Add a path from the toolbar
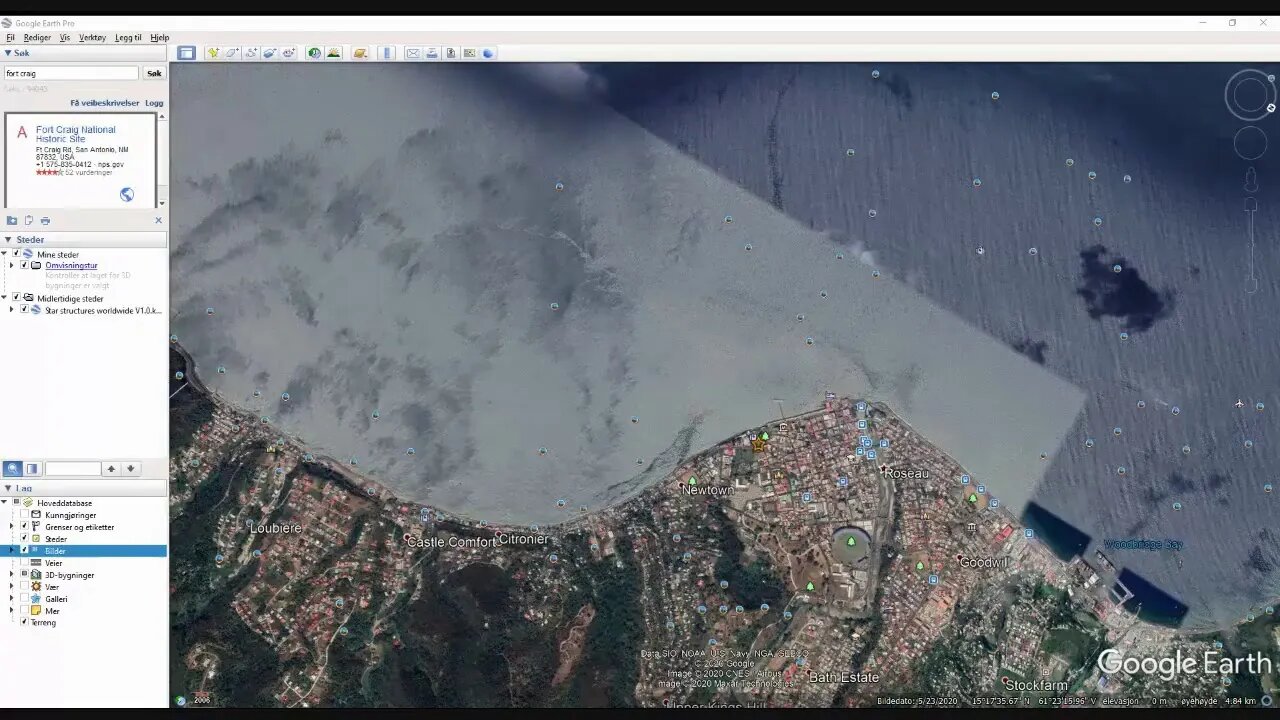Viewport: 1280px width, 720px height. (x=251, y=53)
